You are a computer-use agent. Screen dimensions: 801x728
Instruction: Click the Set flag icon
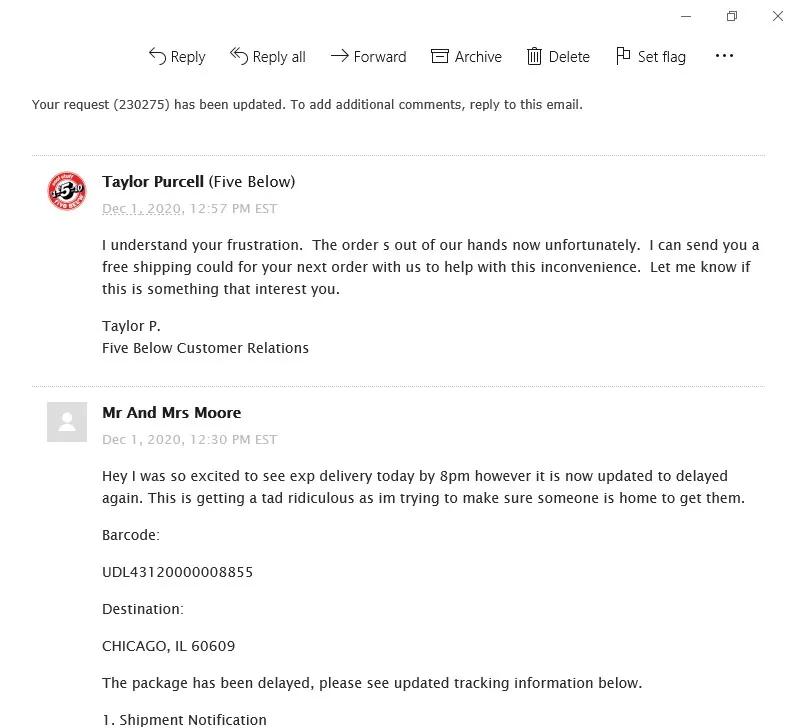(623, 56)
